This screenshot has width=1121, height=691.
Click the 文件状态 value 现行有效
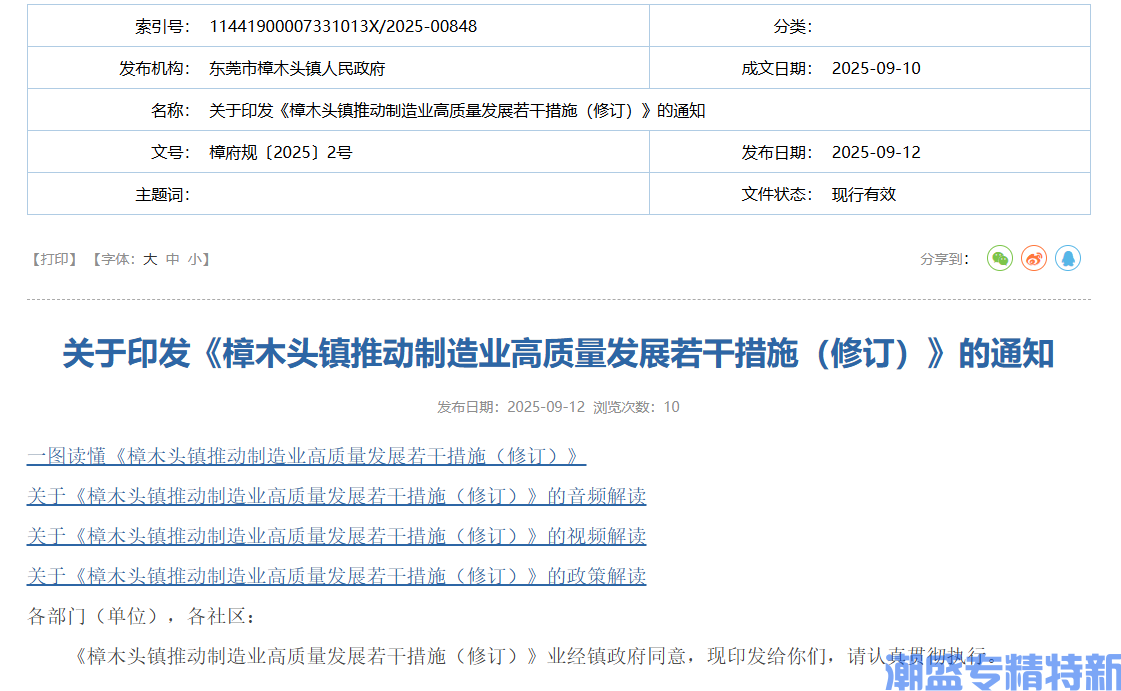(x=864, y=194)
